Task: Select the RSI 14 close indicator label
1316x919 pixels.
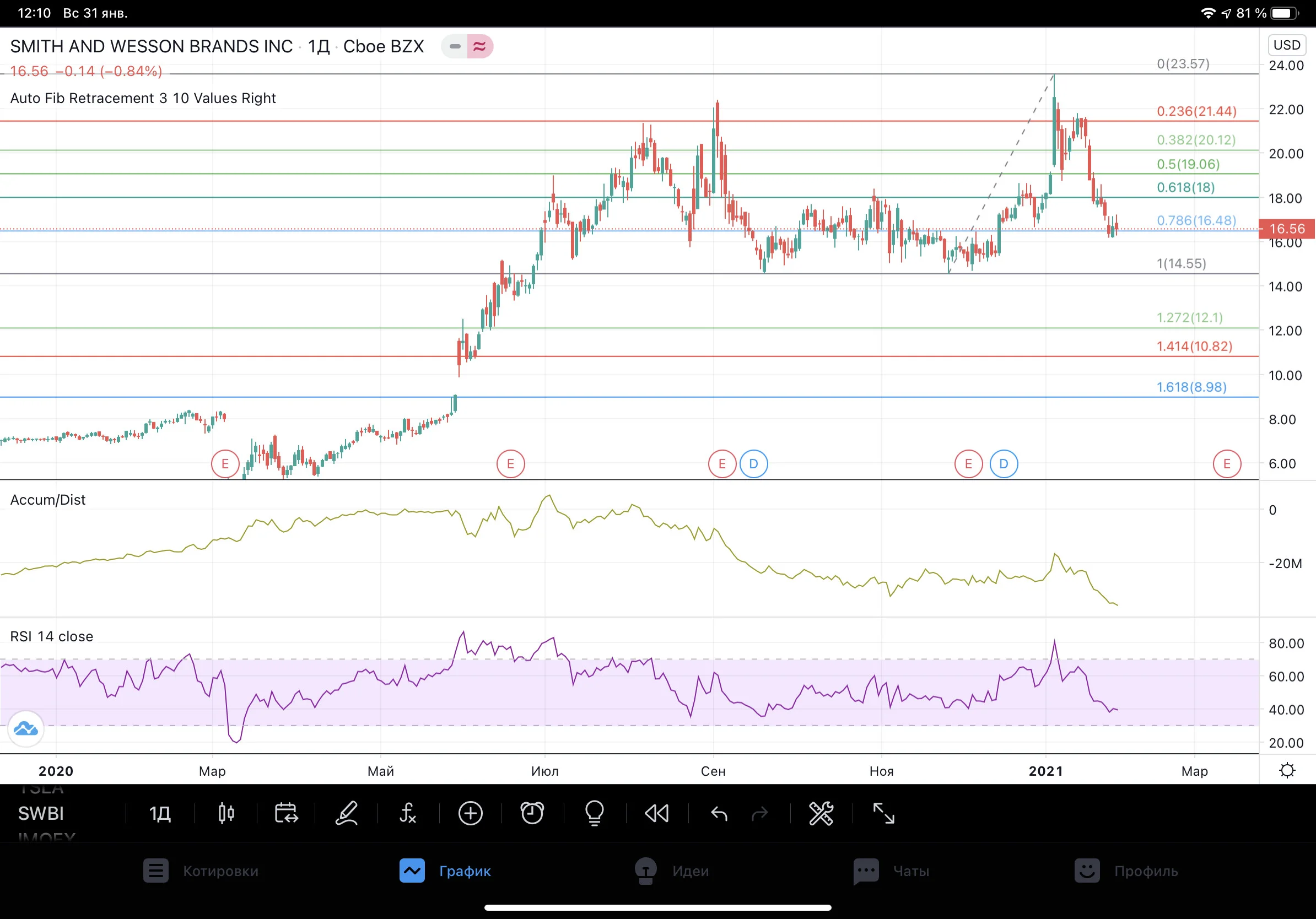Action: (52, 636)
